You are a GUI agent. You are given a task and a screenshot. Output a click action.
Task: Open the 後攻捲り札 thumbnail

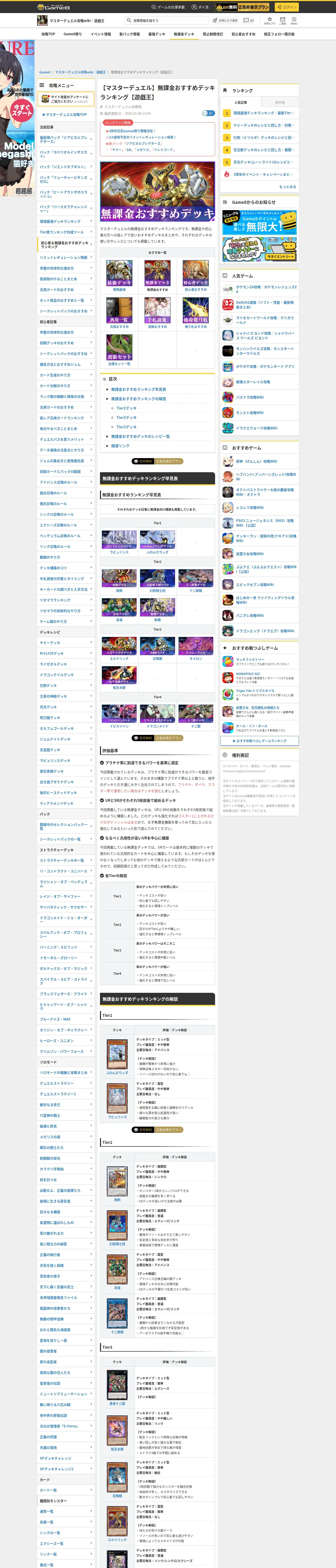[x=196, y=310]
